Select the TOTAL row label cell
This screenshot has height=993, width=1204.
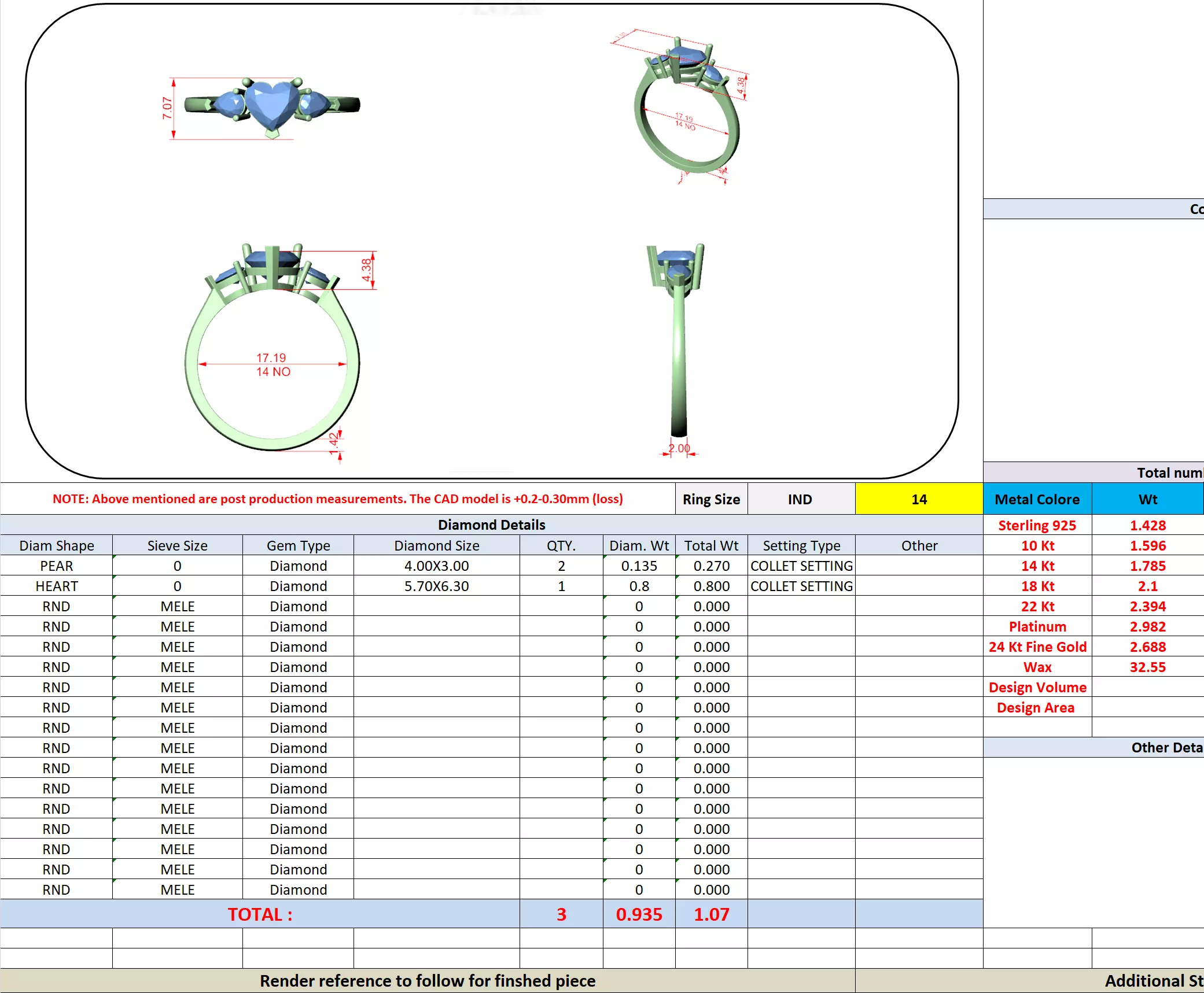click(x=260, y=914)
